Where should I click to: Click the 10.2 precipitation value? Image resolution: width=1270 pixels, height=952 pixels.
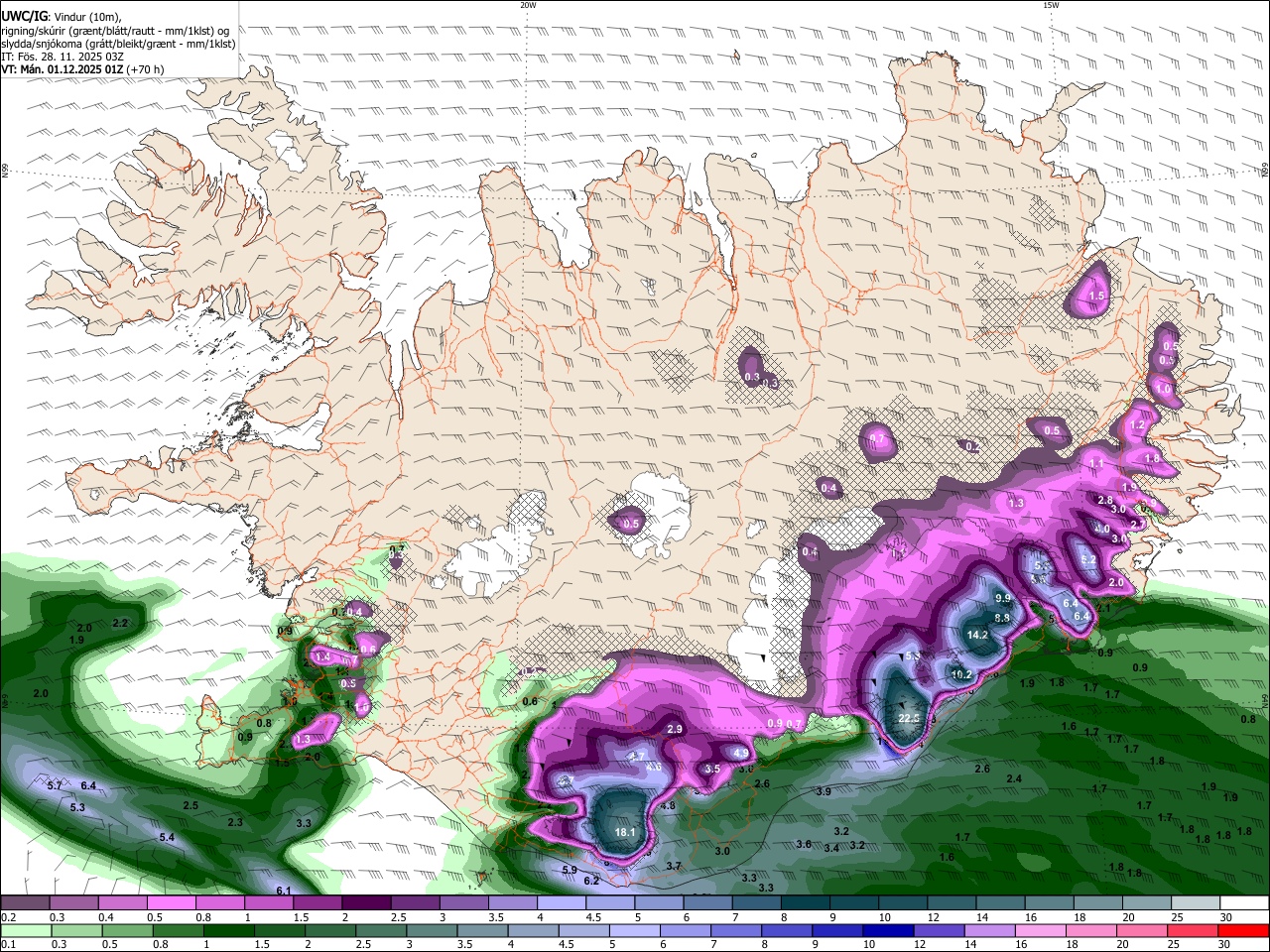click(961, 674)
